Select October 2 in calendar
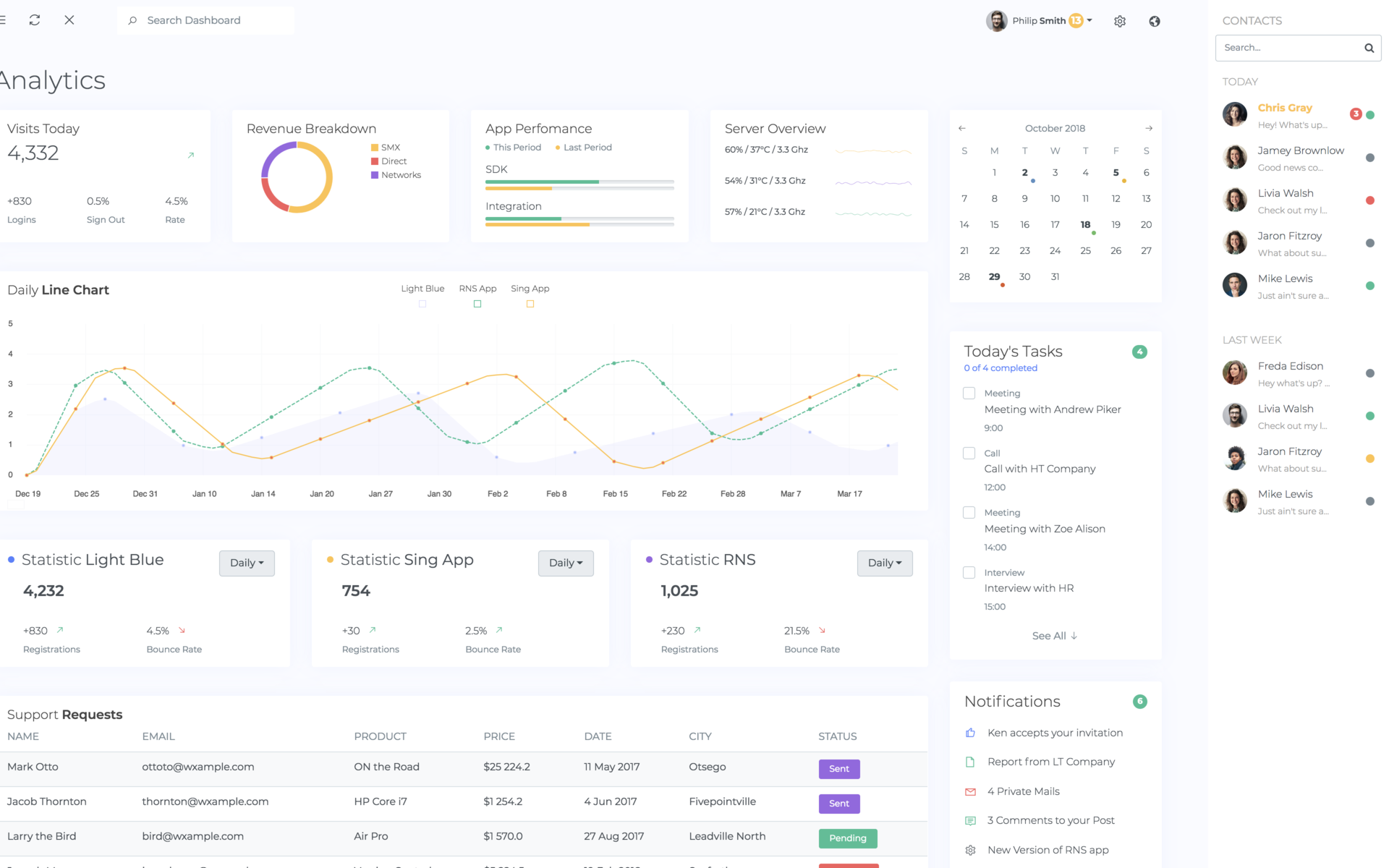1389x868 pixels. 1025,173
